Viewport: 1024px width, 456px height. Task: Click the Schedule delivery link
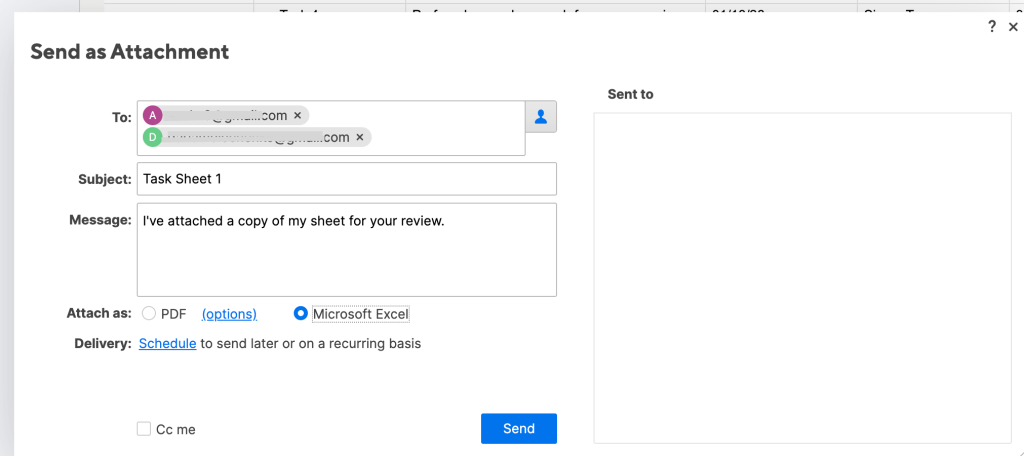(x=167, y=343)
